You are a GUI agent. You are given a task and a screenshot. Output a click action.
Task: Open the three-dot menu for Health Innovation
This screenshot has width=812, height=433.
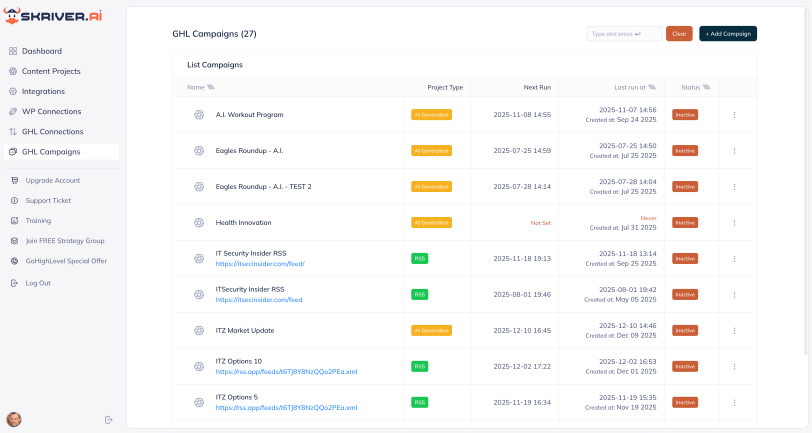pos(734,223)
